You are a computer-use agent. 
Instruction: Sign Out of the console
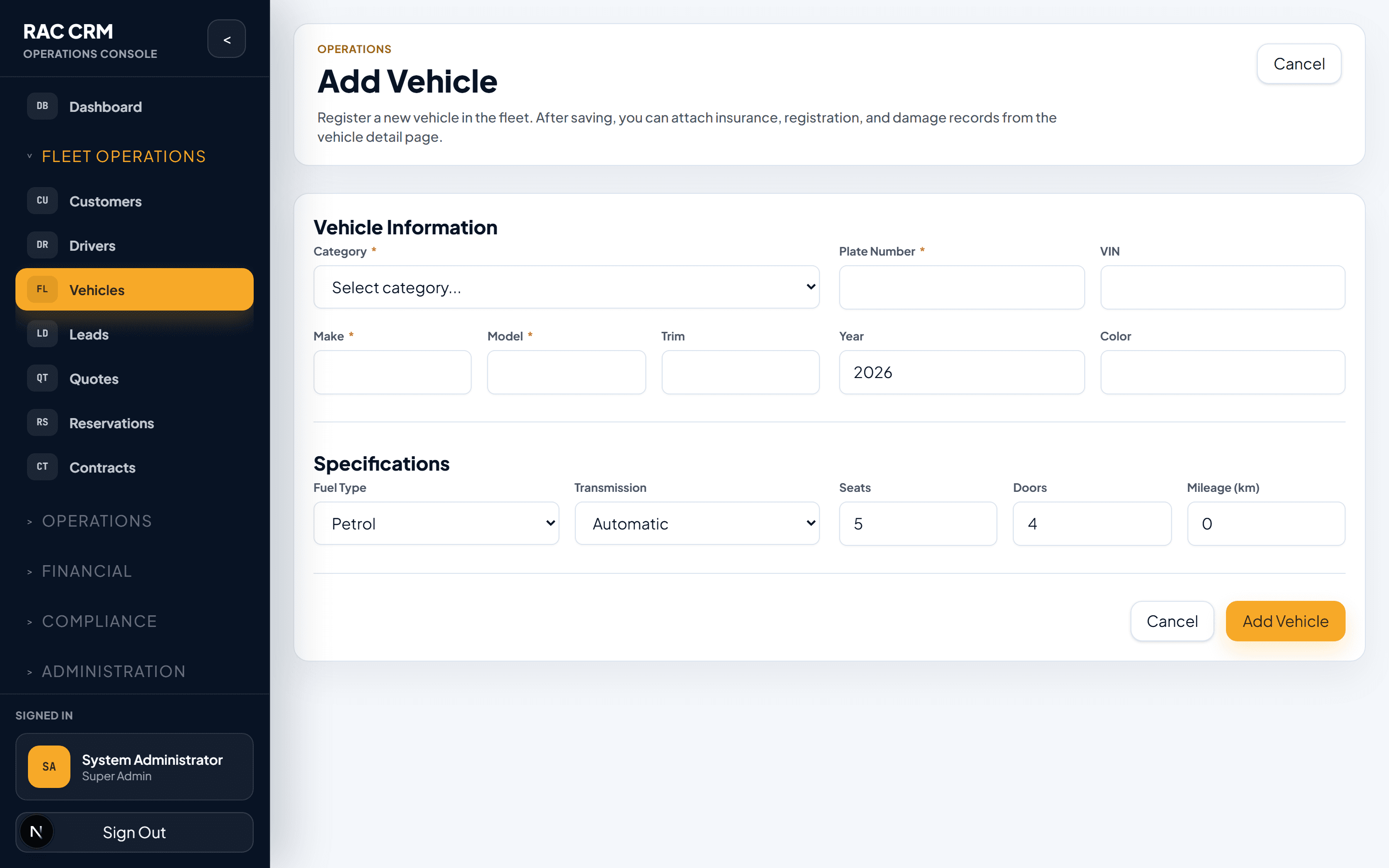(134, 832)
